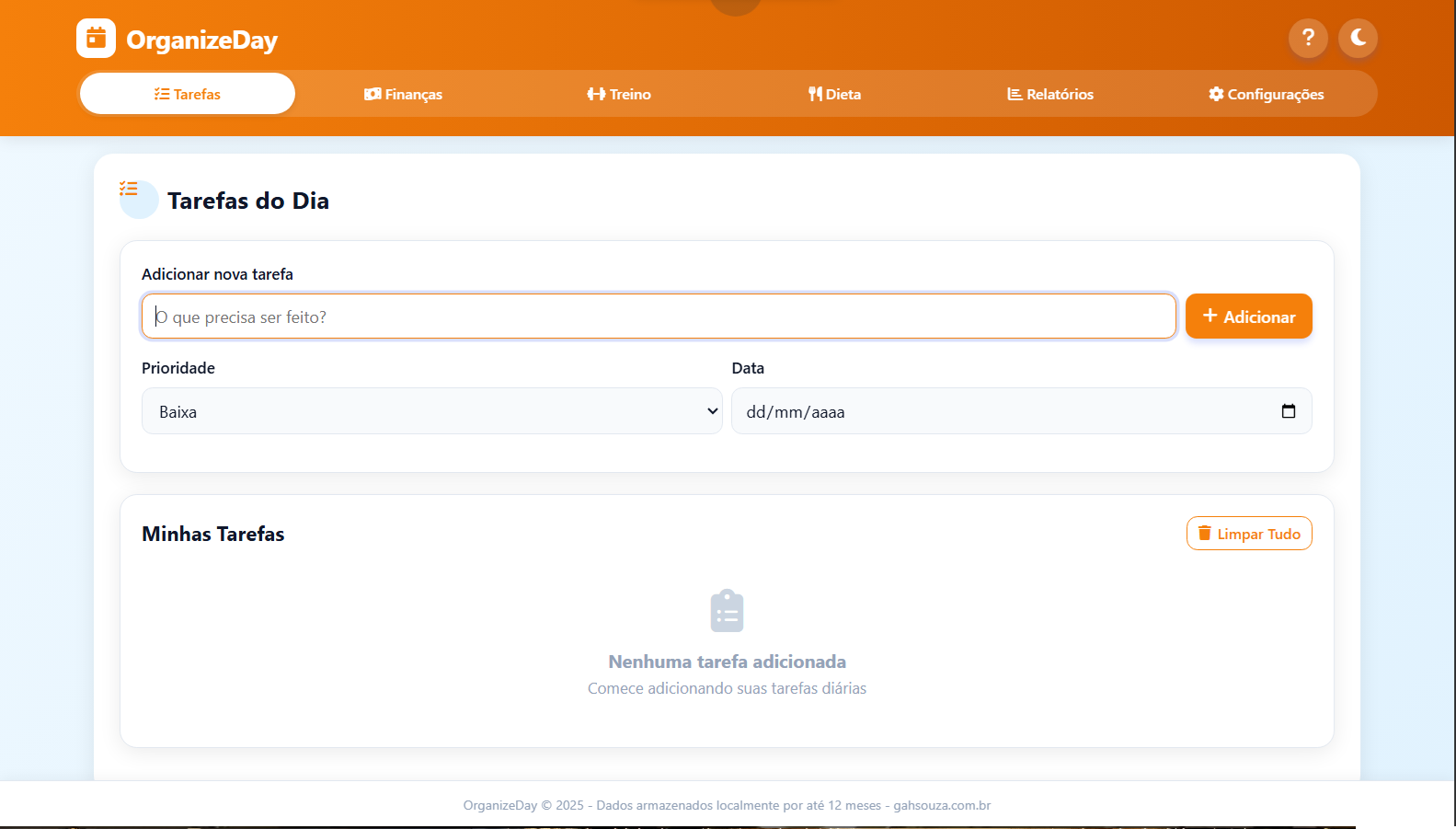Click the dumbbell icon for Treino

coord(596,94)
